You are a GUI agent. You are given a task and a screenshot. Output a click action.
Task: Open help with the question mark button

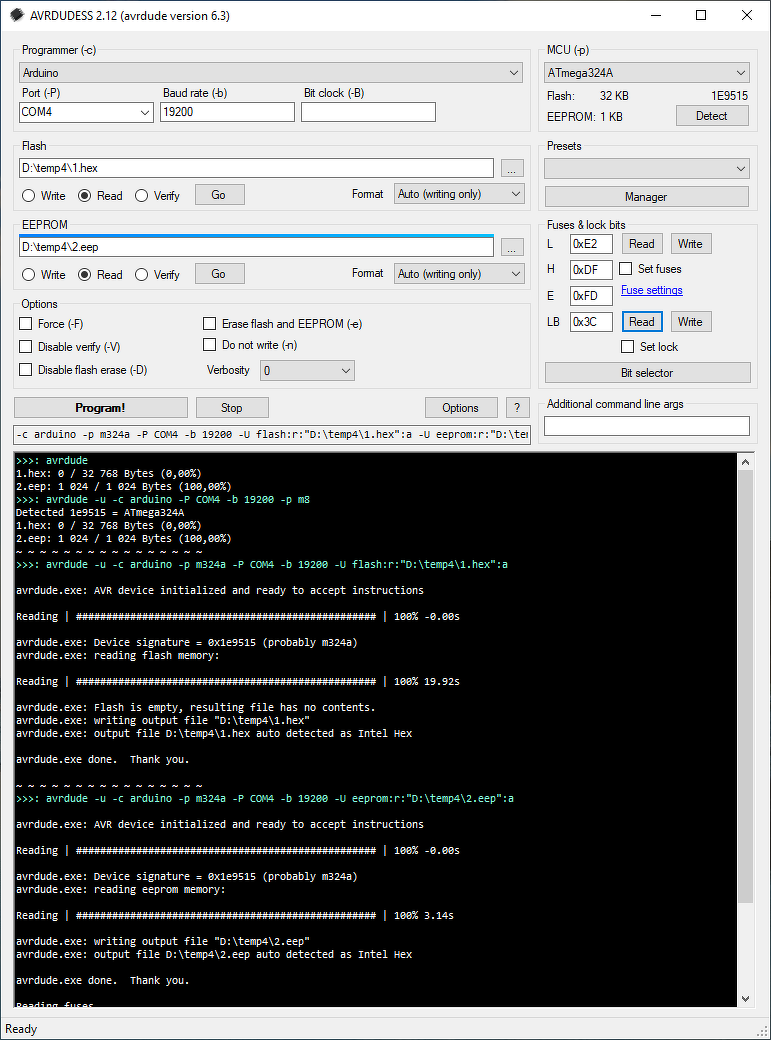(x=518, y=408)
